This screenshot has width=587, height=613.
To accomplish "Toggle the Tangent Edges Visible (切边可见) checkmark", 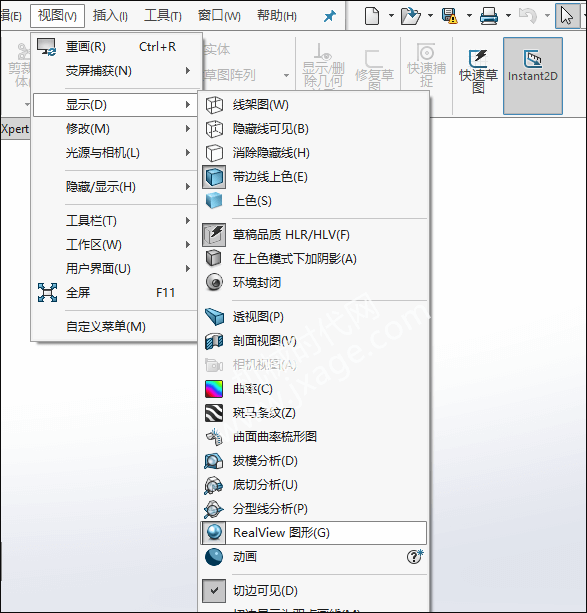I will coord(214,591).
